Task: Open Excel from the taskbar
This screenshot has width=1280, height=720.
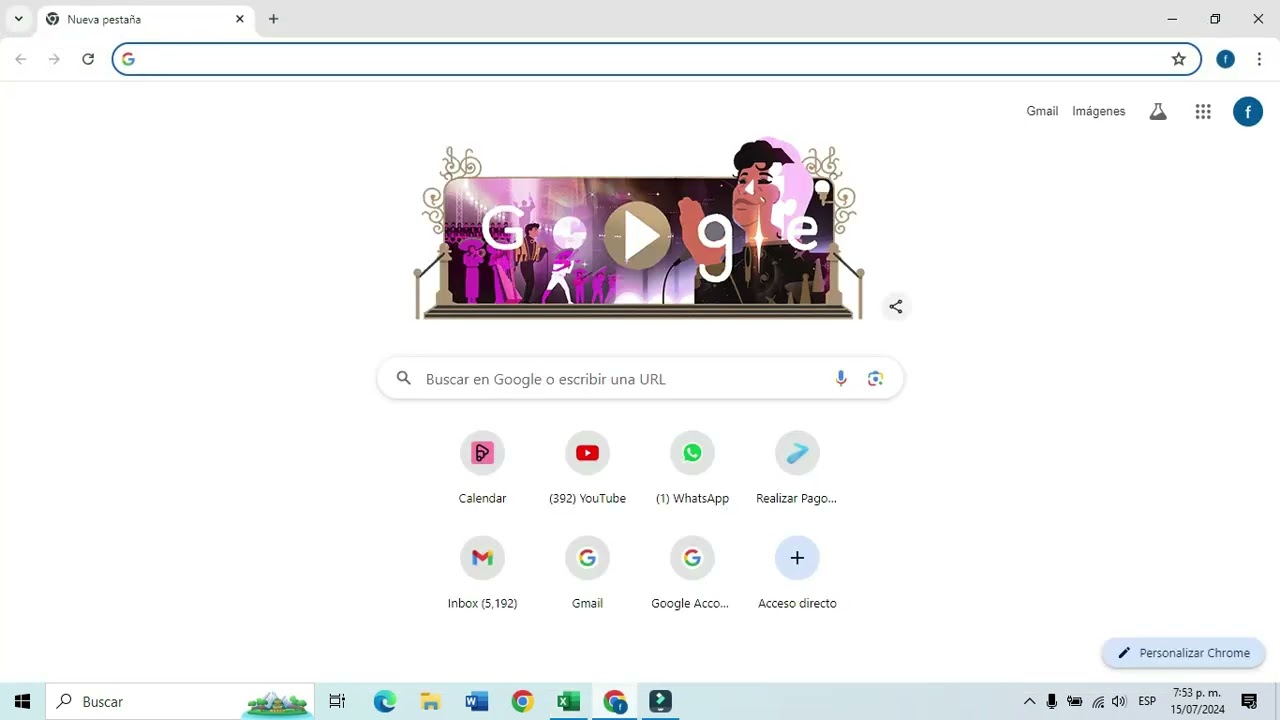Action: [568, 702]
